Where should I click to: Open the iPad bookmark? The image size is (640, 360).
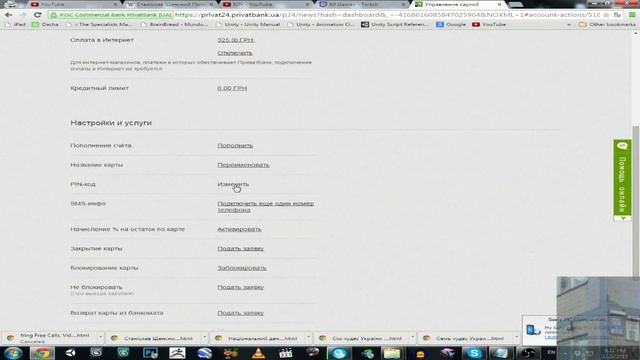(x=15, y=24)
